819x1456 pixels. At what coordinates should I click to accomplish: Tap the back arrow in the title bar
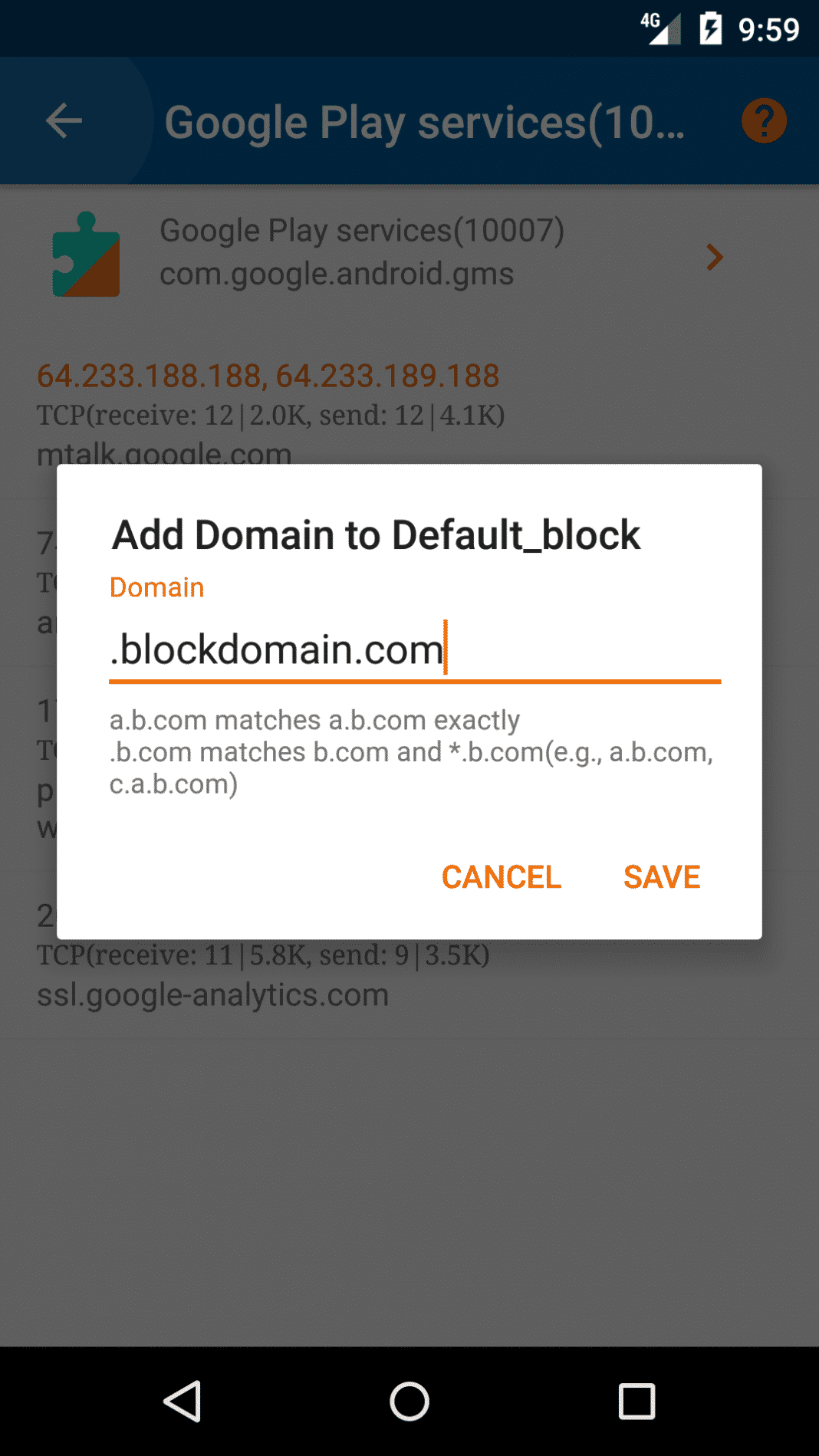click(x=64, y=120)
